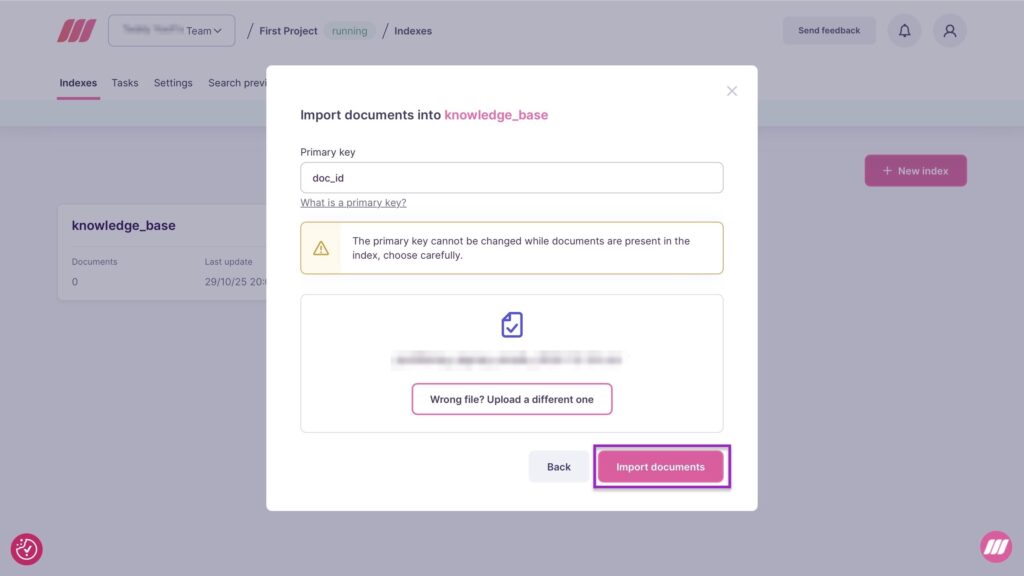Click Wrong file? Upload a different one
The height and width of the screenshot is (576, 1024).
511,398
